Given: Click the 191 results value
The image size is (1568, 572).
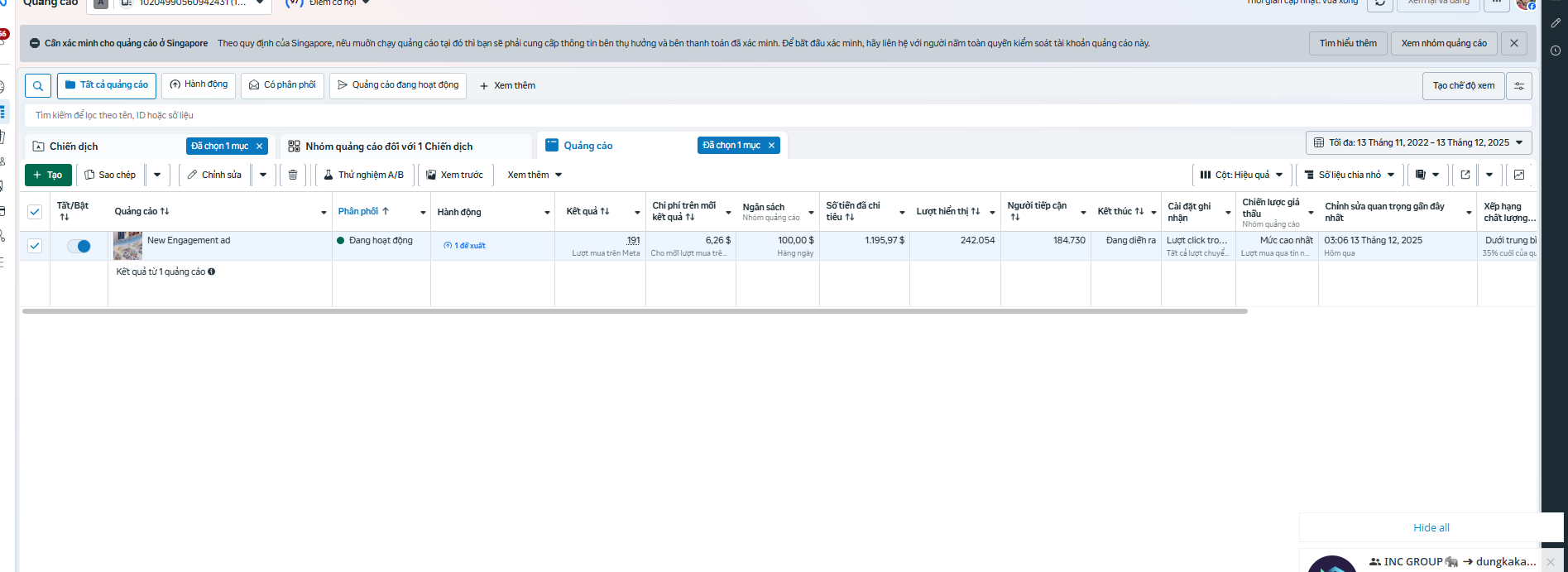Looking at the screenshot, I should (x=633, y=240).
